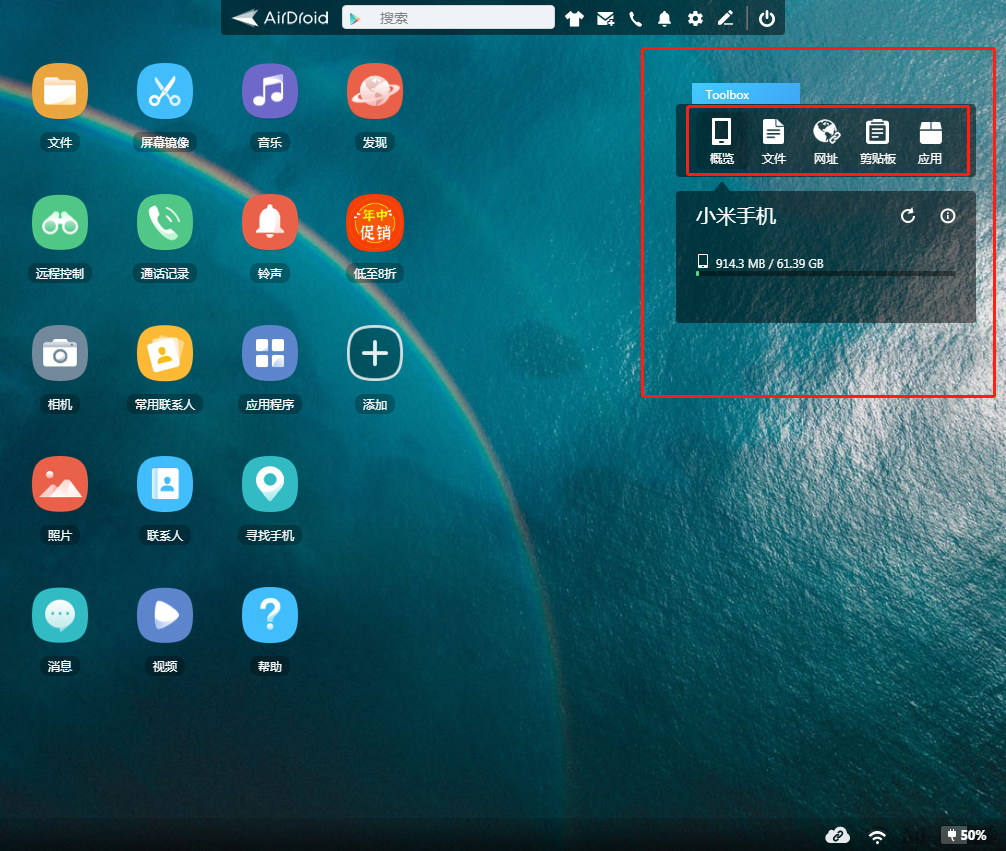Select the 应用 apps tab in Toolbox
Screen dimensions: 1006x851
[x=930, y=141]
